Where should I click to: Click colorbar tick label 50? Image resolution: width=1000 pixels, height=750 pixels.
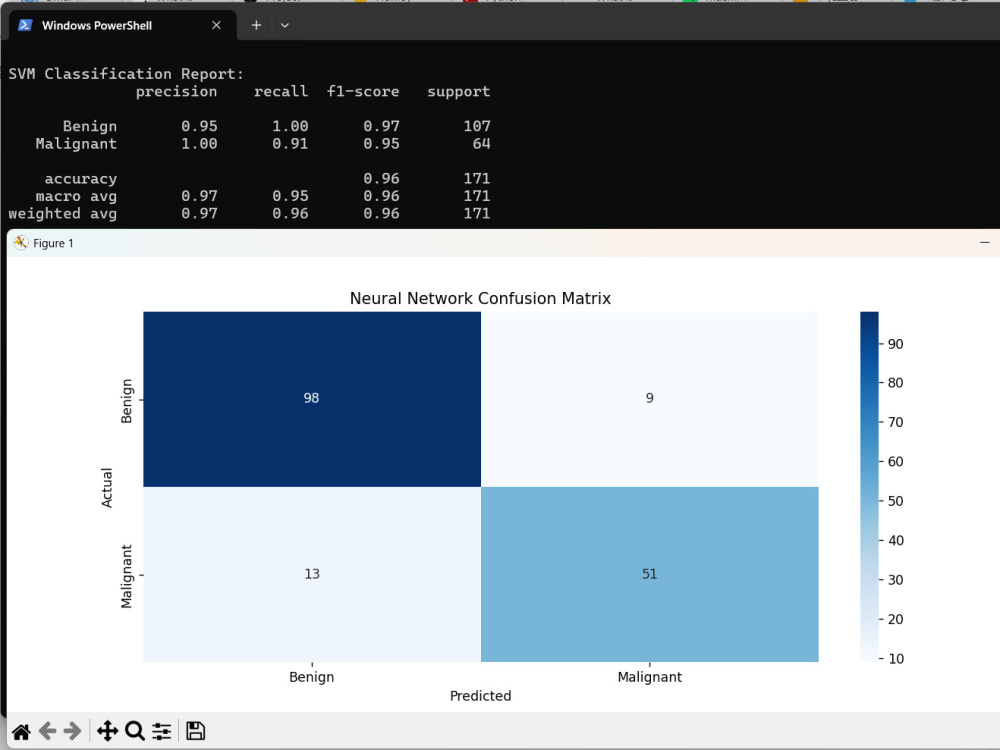(895, 501)
